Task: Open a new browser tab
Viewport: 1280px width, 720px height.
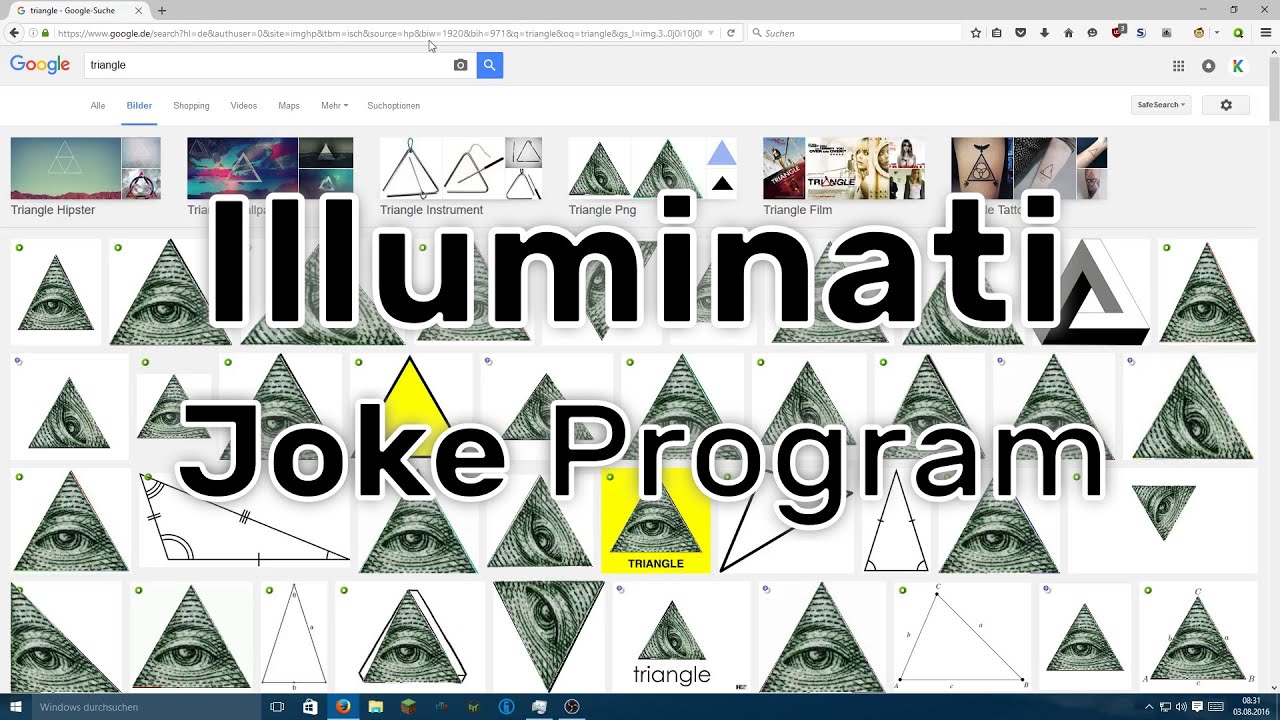Action: point(162,10)
